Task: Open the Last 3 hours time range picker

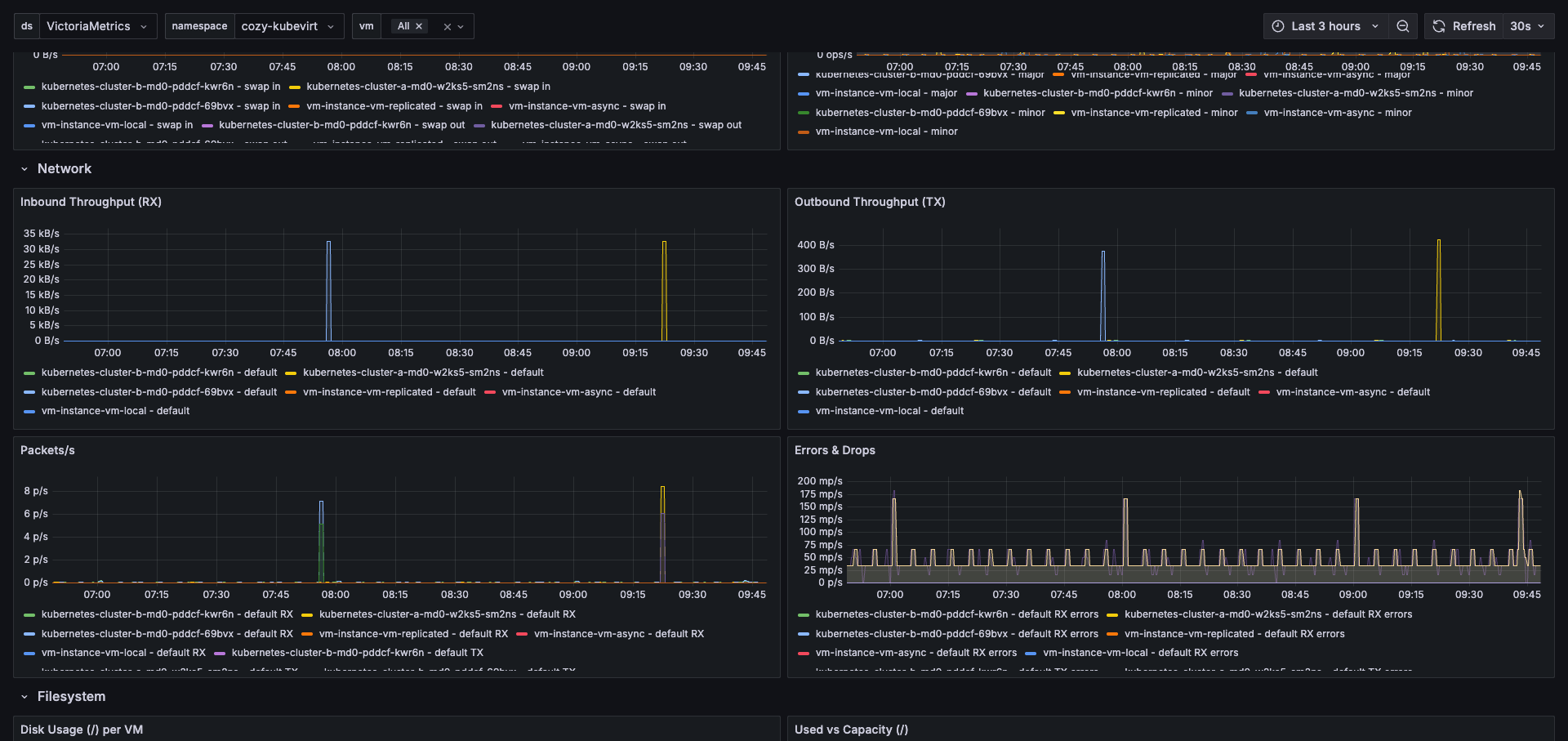Action: (1325, 26)
